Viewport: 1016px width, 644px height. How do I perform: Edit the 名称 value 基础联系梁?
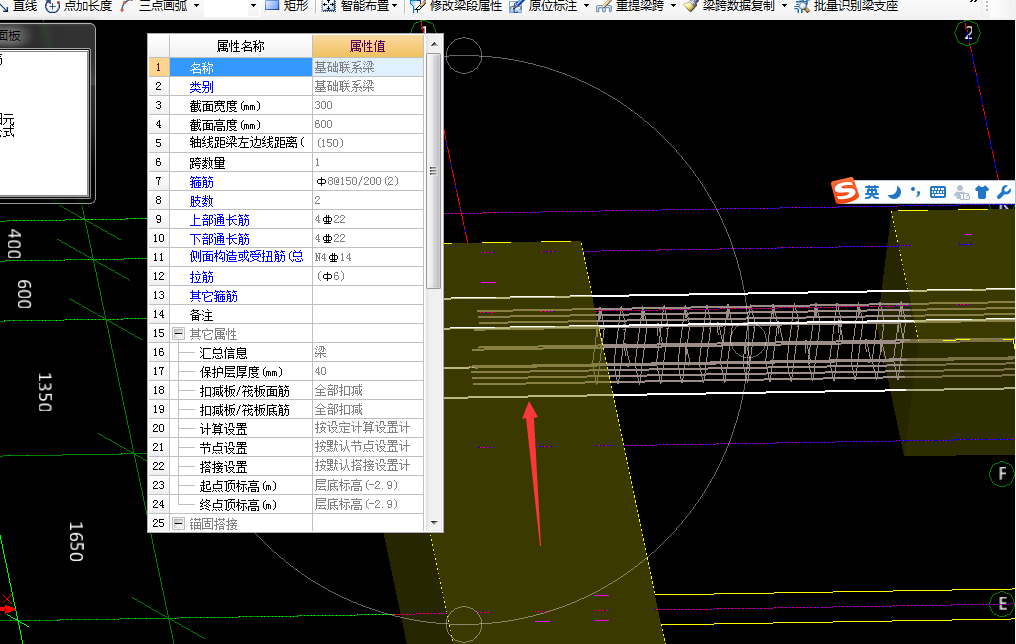pos(367,67)
